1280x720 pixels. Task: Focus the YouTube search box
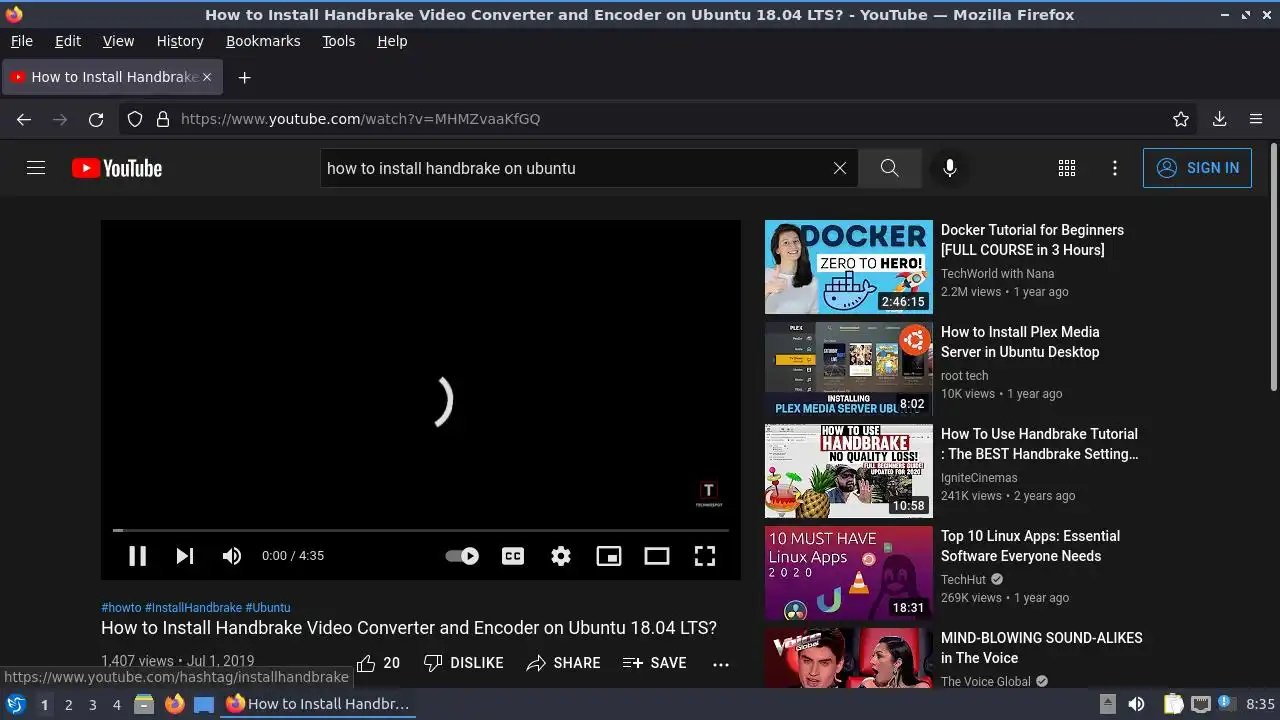575,168
